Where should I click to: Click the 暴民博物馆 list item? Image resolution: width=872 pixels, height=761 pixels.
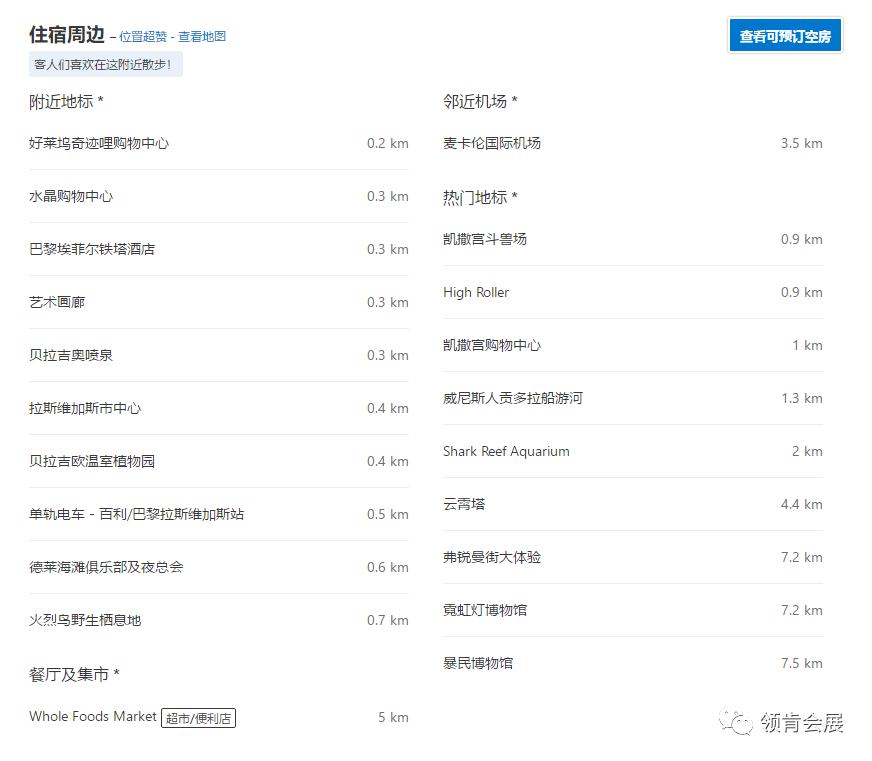pyautogui.click(x=478, y=663)
